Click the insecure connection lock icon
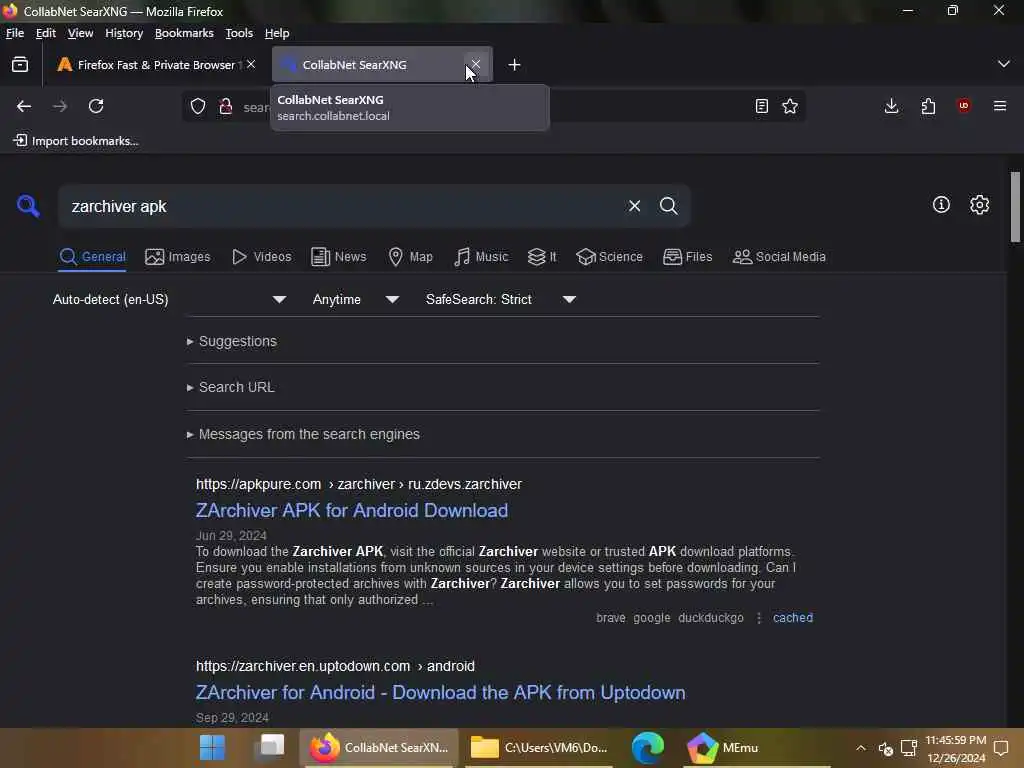This screenshot has height=768, width=1024. tap(226, 106)
